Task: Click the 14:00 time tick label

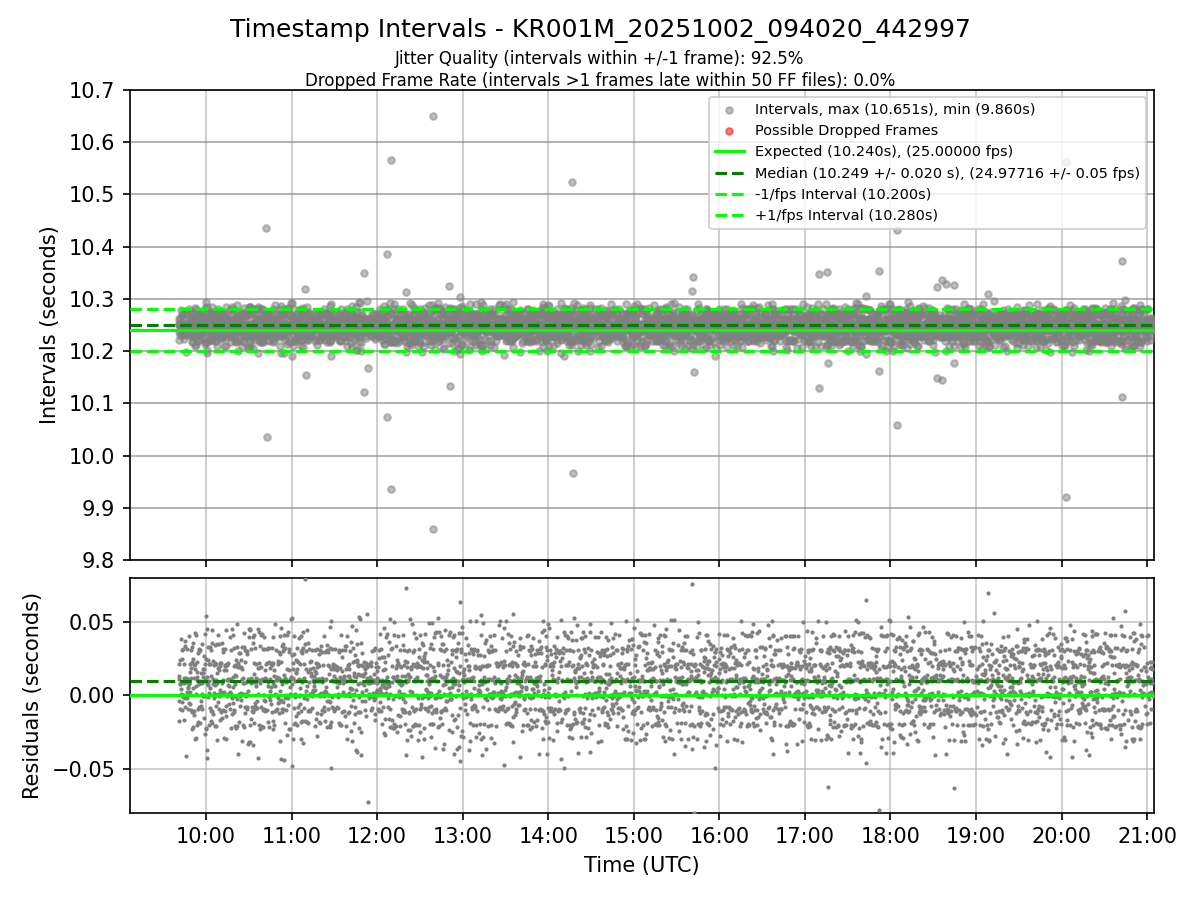Action: (x=548, y=836)
